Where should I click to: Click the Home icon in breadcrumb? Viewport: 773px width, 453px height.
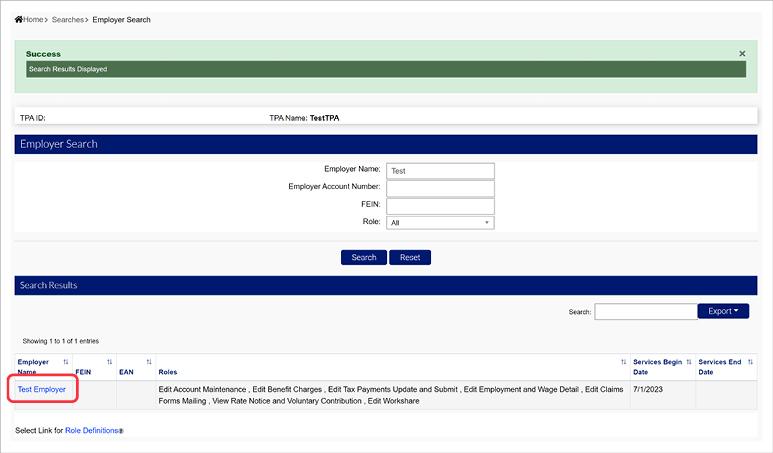coord(19,20)
